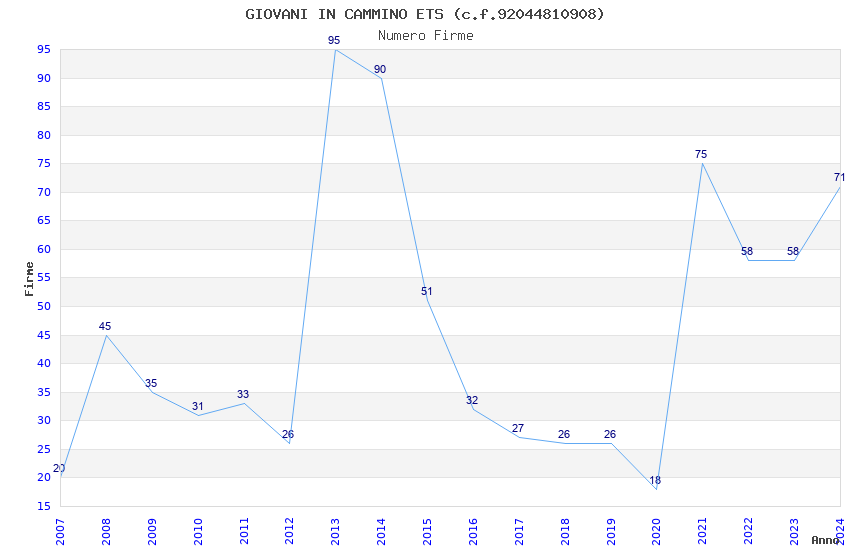
Task: Select x-axis year label 2023
Action: [x=794, y=531]
